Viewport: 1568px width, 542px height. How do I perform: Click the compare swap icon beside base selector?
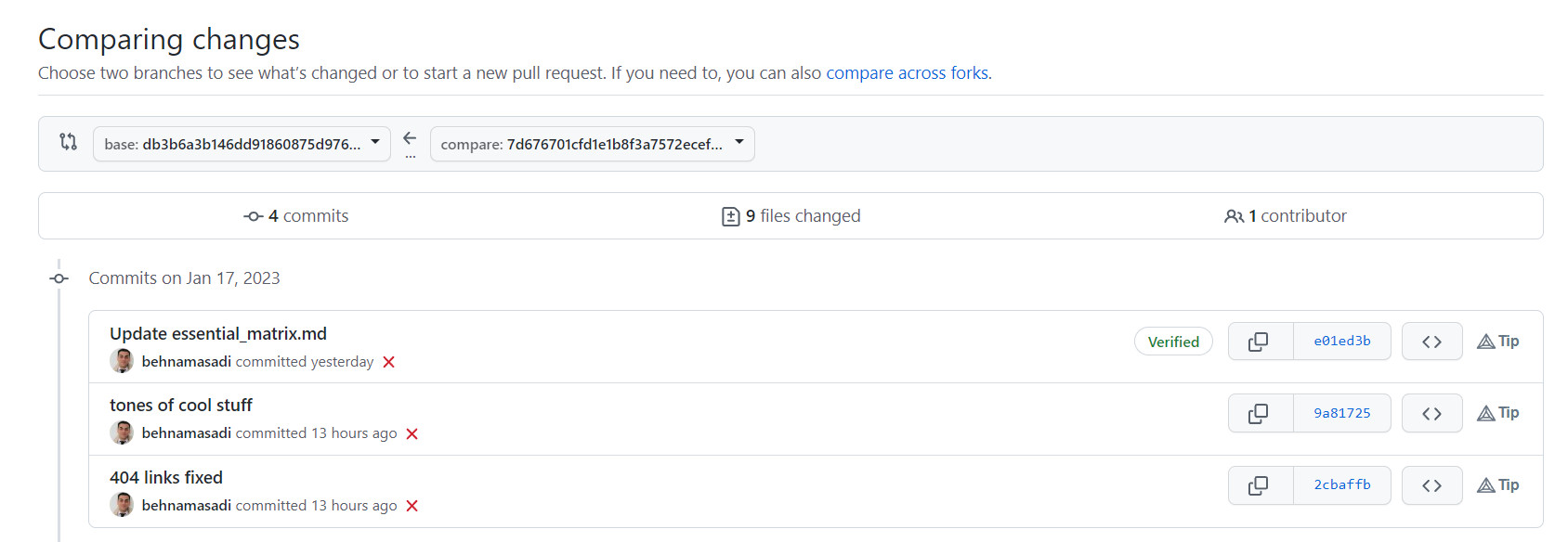click(69, 142)
